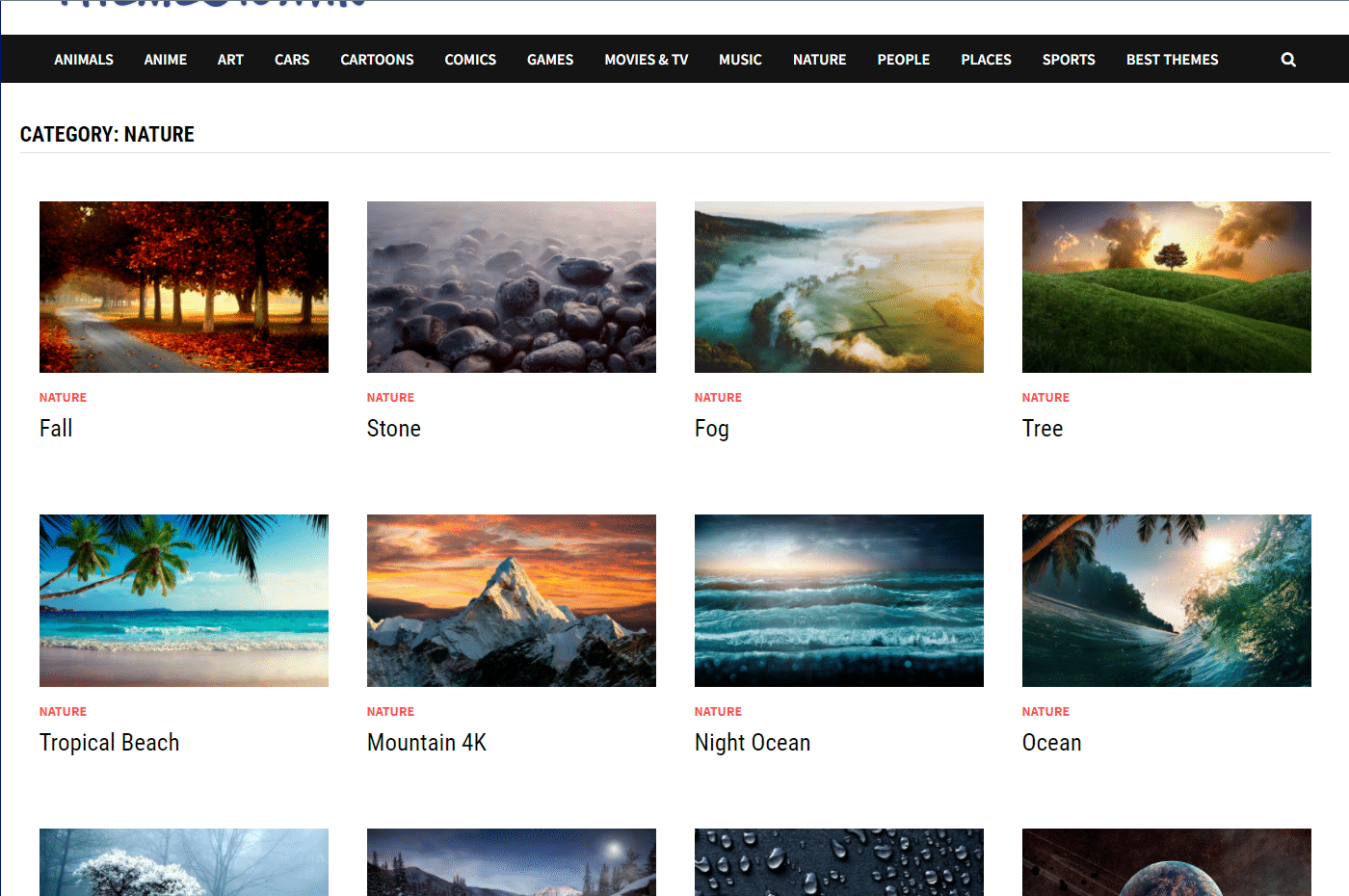Select Best Themes in the navbar
Screen dimensions: 1349x896
coord(1173,60)
